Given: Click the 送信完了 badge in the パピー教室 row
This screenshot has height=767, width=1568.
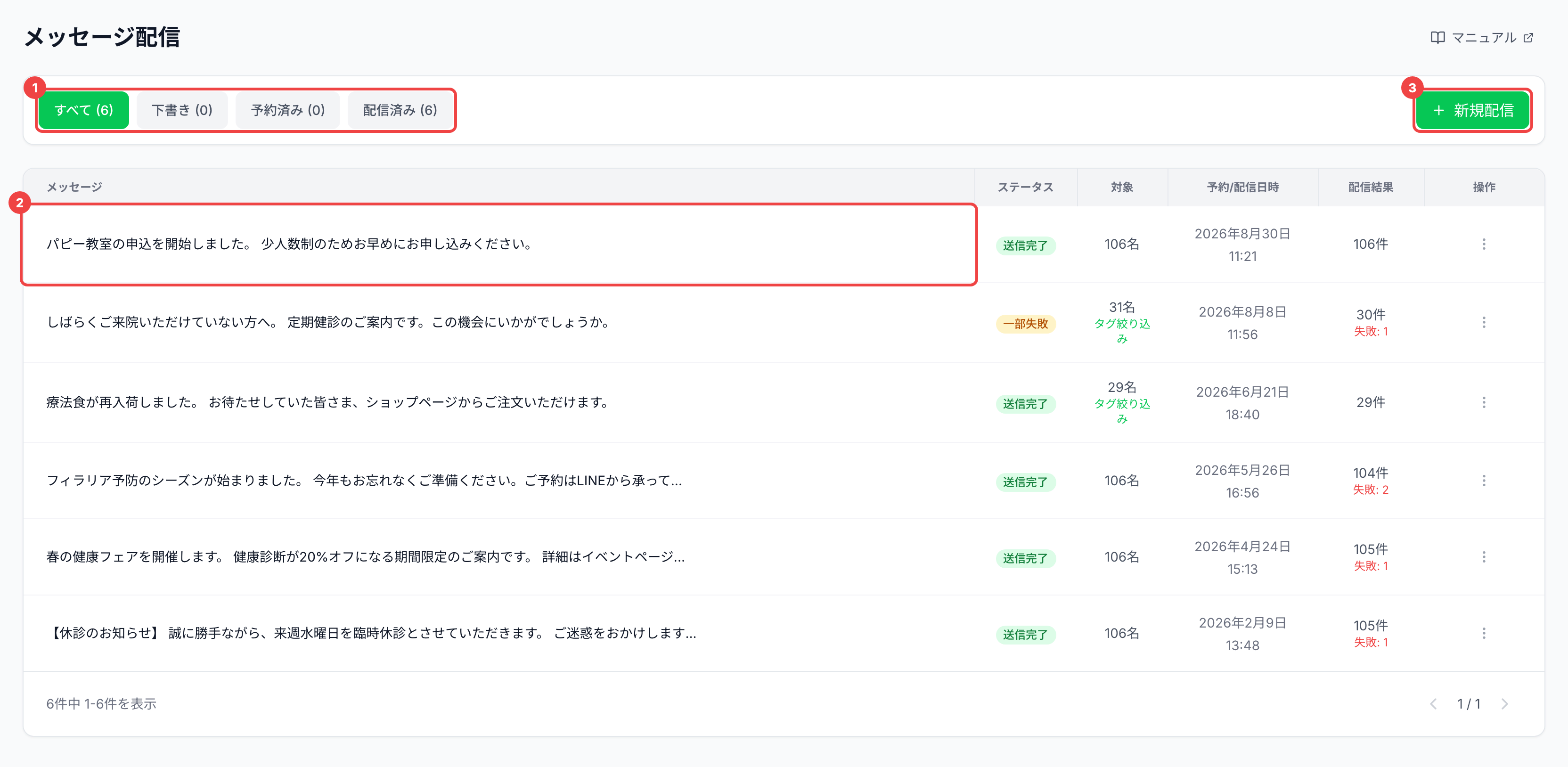Looking at the screenshot, I should (x=1025, y=245).
